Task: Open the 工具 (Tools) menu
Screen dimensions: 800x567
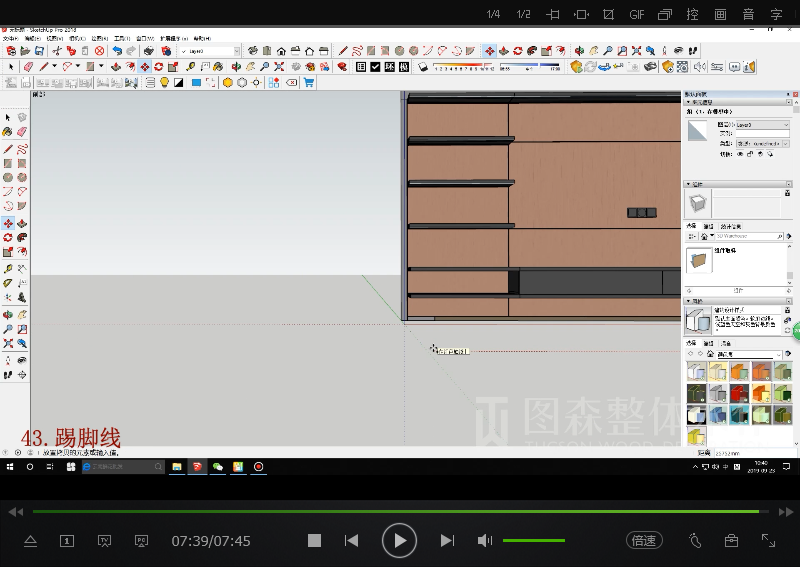Action: (122, 39)
